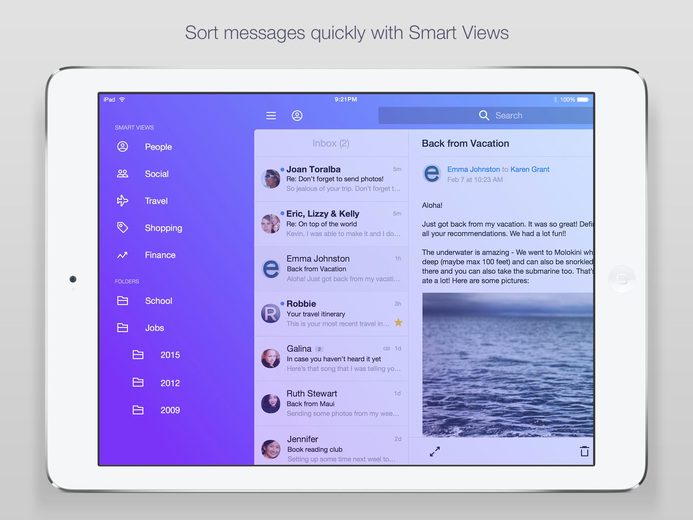Screen dimensions: 693x520
Task: Toggle the star on Robbie's message
Action: pos(398,323)
